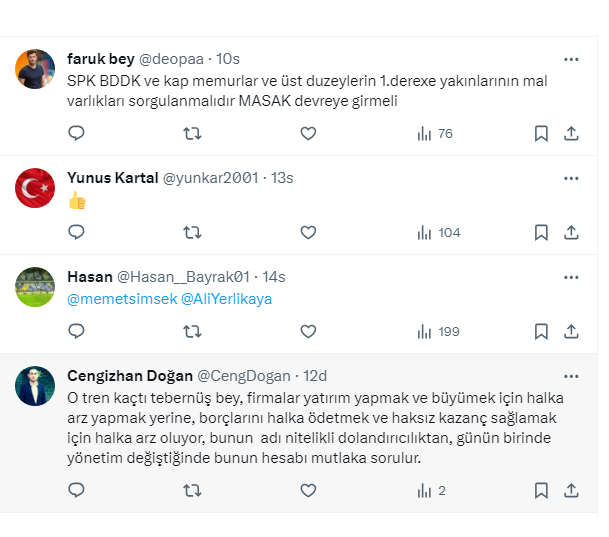
Task: Open more options on Cengizhan Doğan's tweet
Action: 571,376
